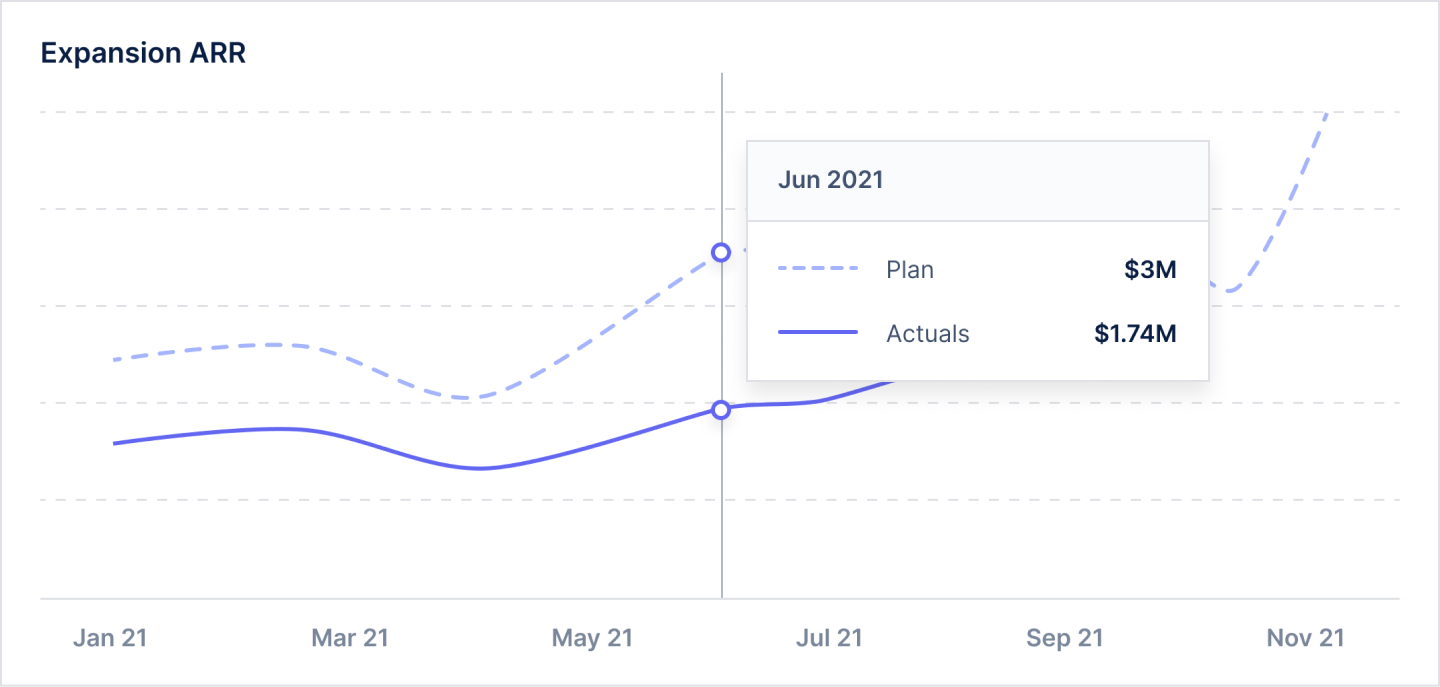Click the Plan data point marker on the crosshair
The width and height of the screenshot is (1440, 687).
721,252
